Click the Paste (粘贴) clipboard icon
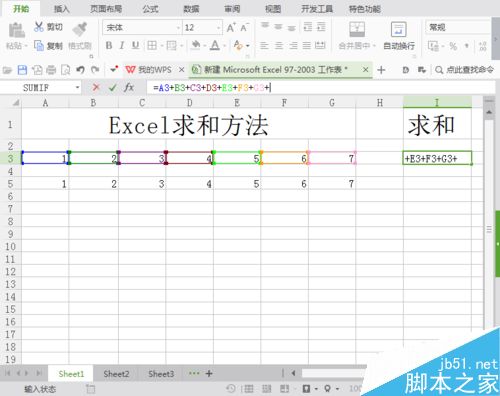The width and height of the screenshot is (500, 396). tap(16, 30)
